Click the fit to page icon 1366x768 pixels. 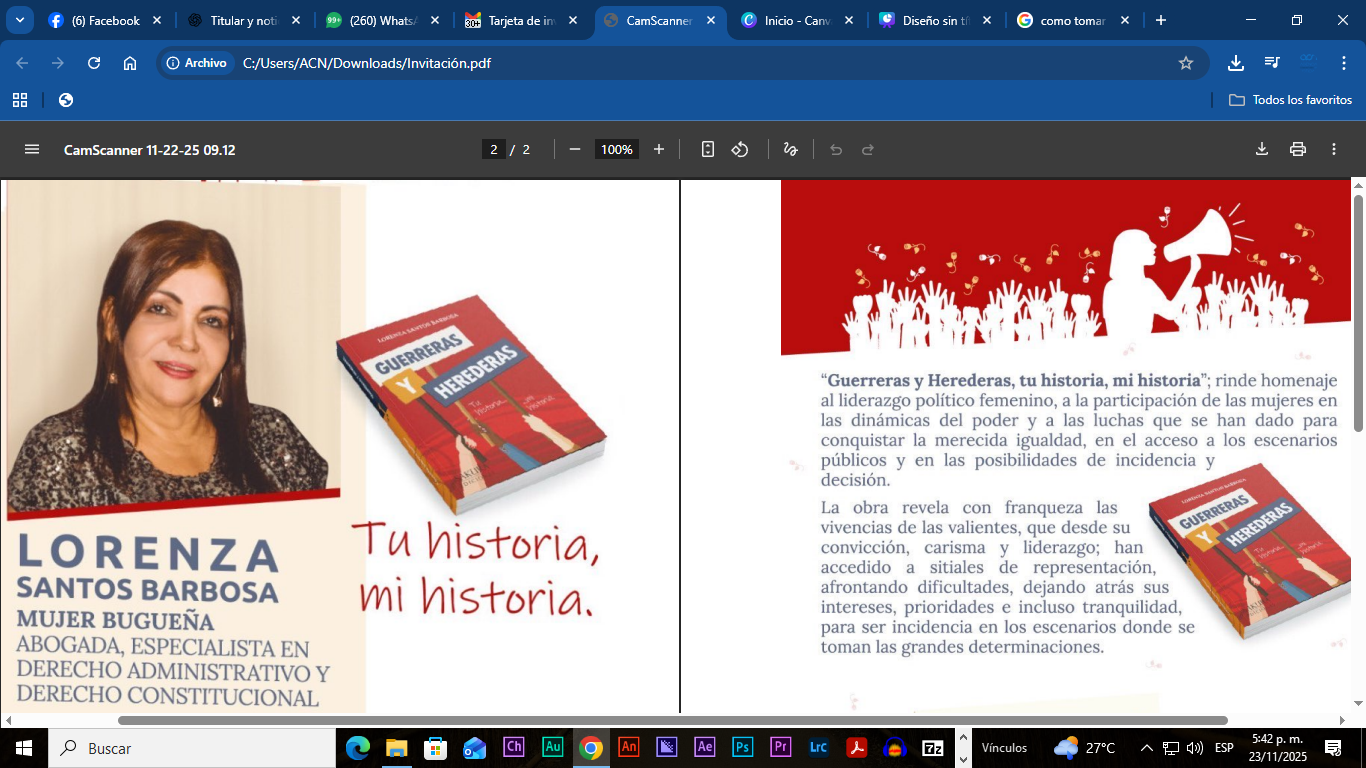708,150
